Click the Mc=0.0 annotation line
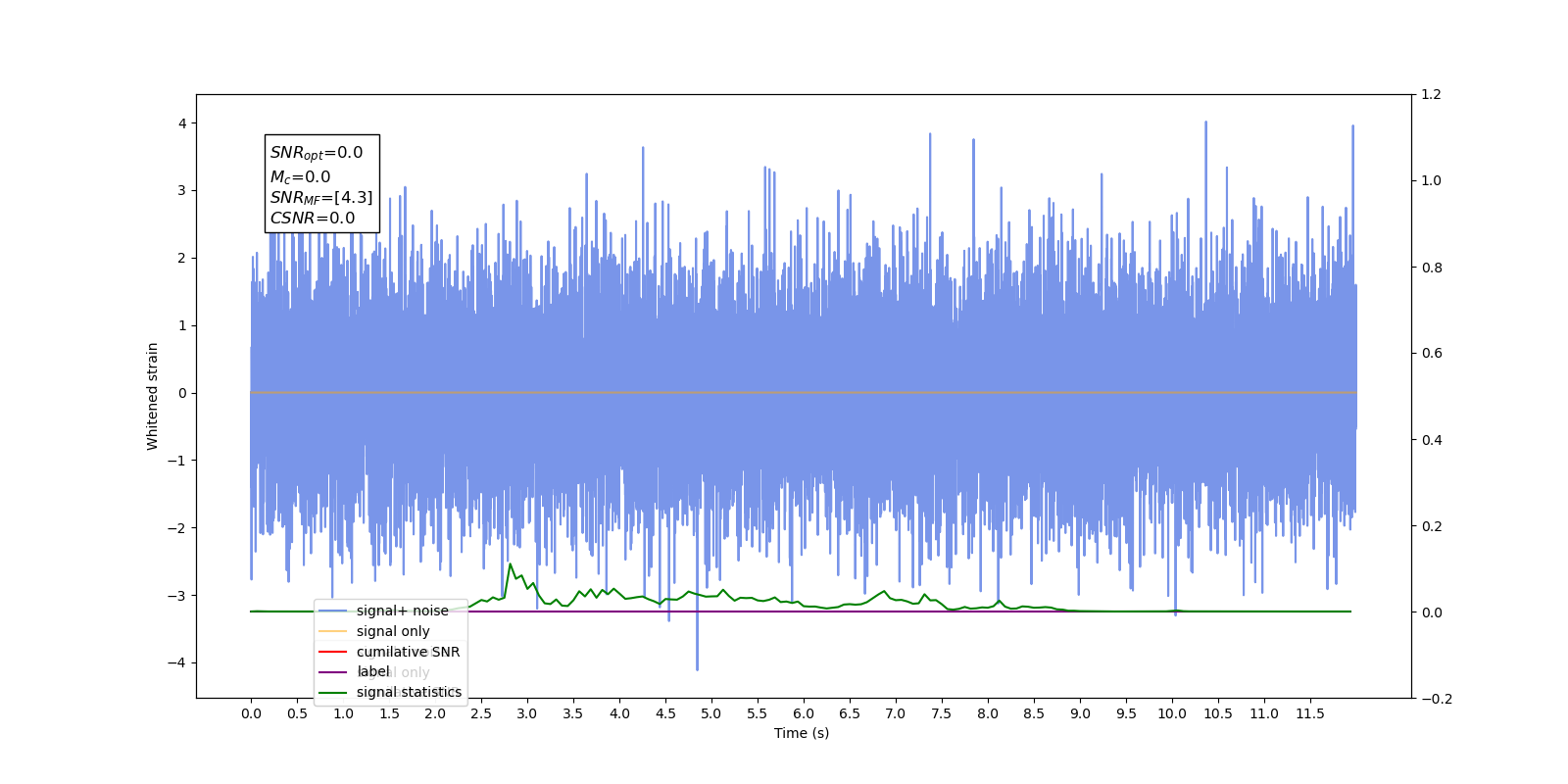This screenshot has height=784, width=1568. pyautogui.click(x=300, y=177)
